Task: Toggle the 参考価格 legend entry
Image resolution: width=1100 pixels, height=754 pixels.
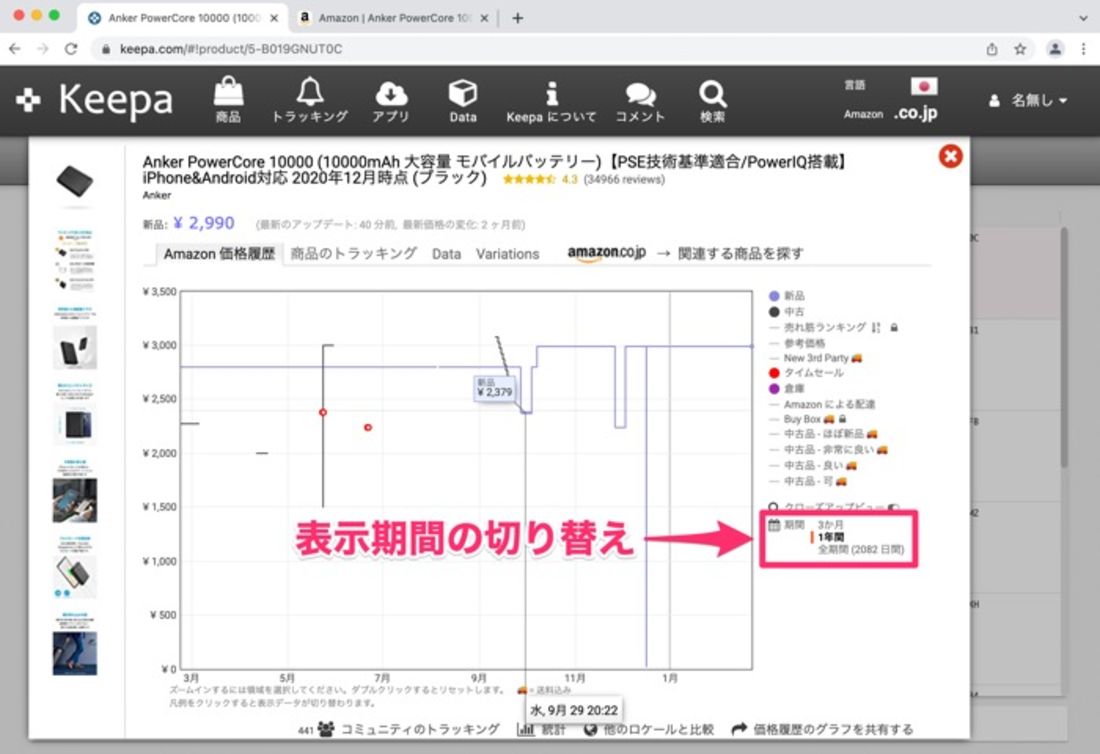Action: click(797, 343)
